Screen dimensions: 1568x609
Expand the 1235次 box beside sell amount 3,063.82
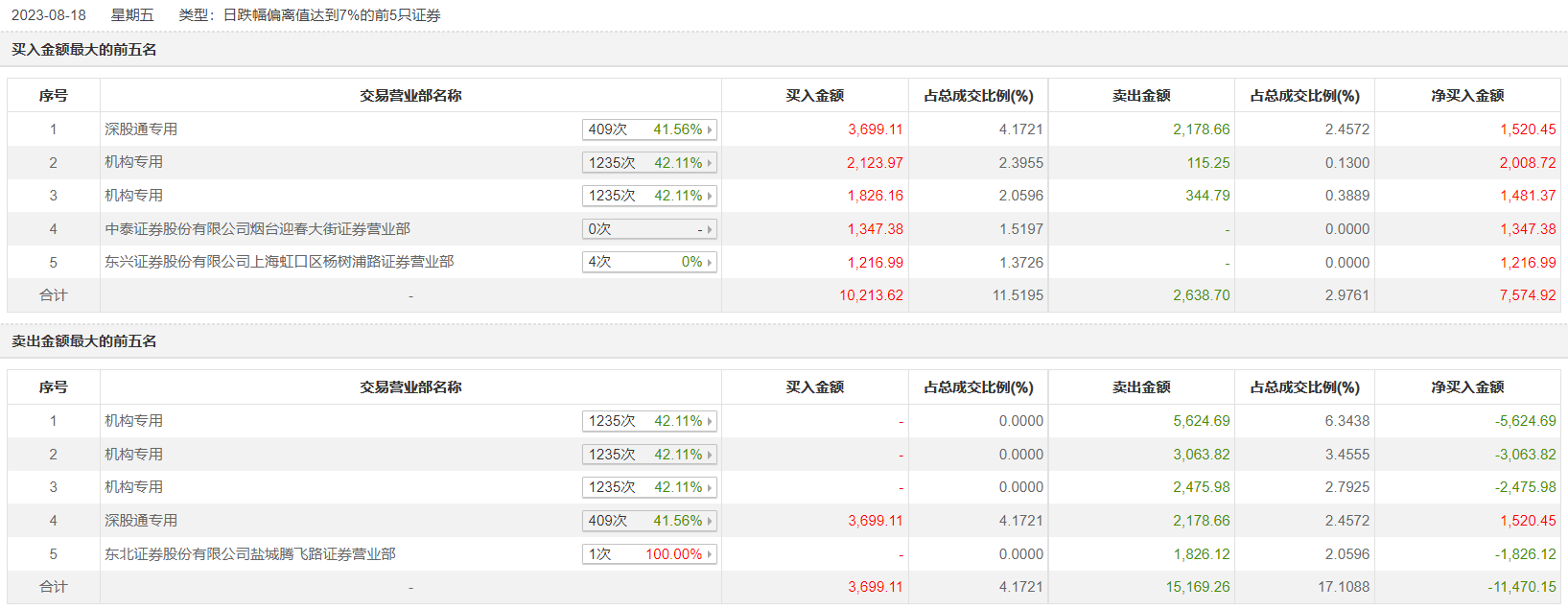(649, 455)
